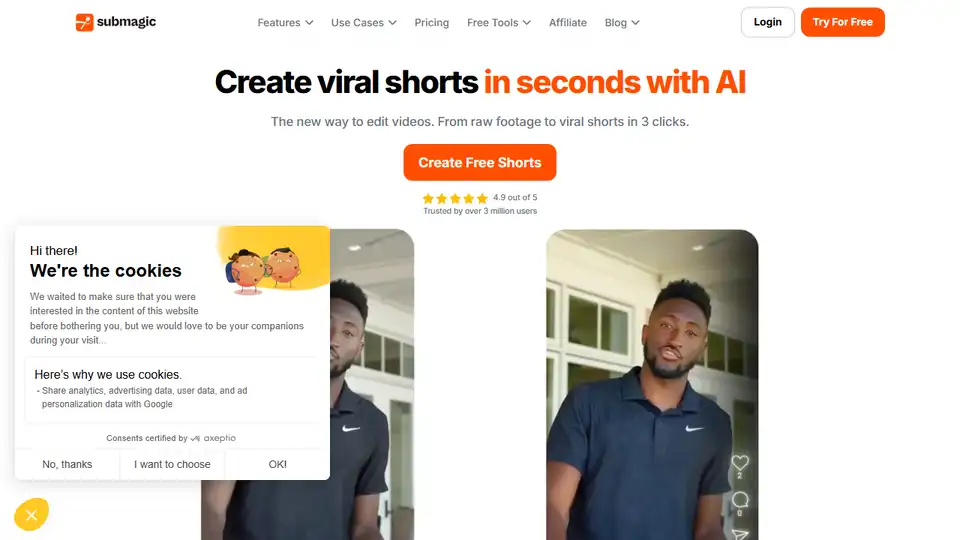Open the Affiliate menu item
Screen dimensions: 960x540
click(x=568, y=23)
